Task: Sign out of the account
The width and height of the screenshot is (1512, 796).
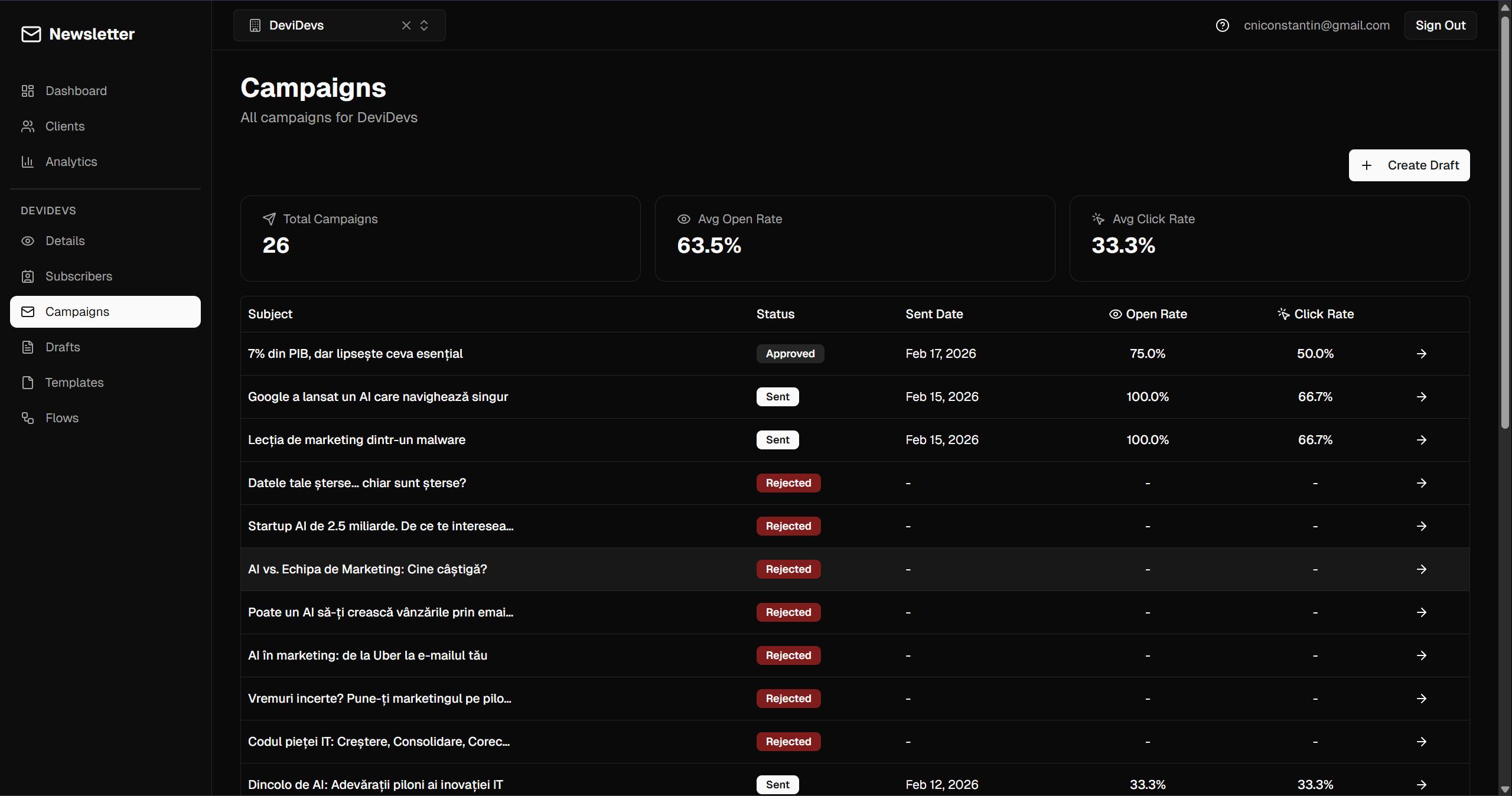Action: coord(1440,25)
